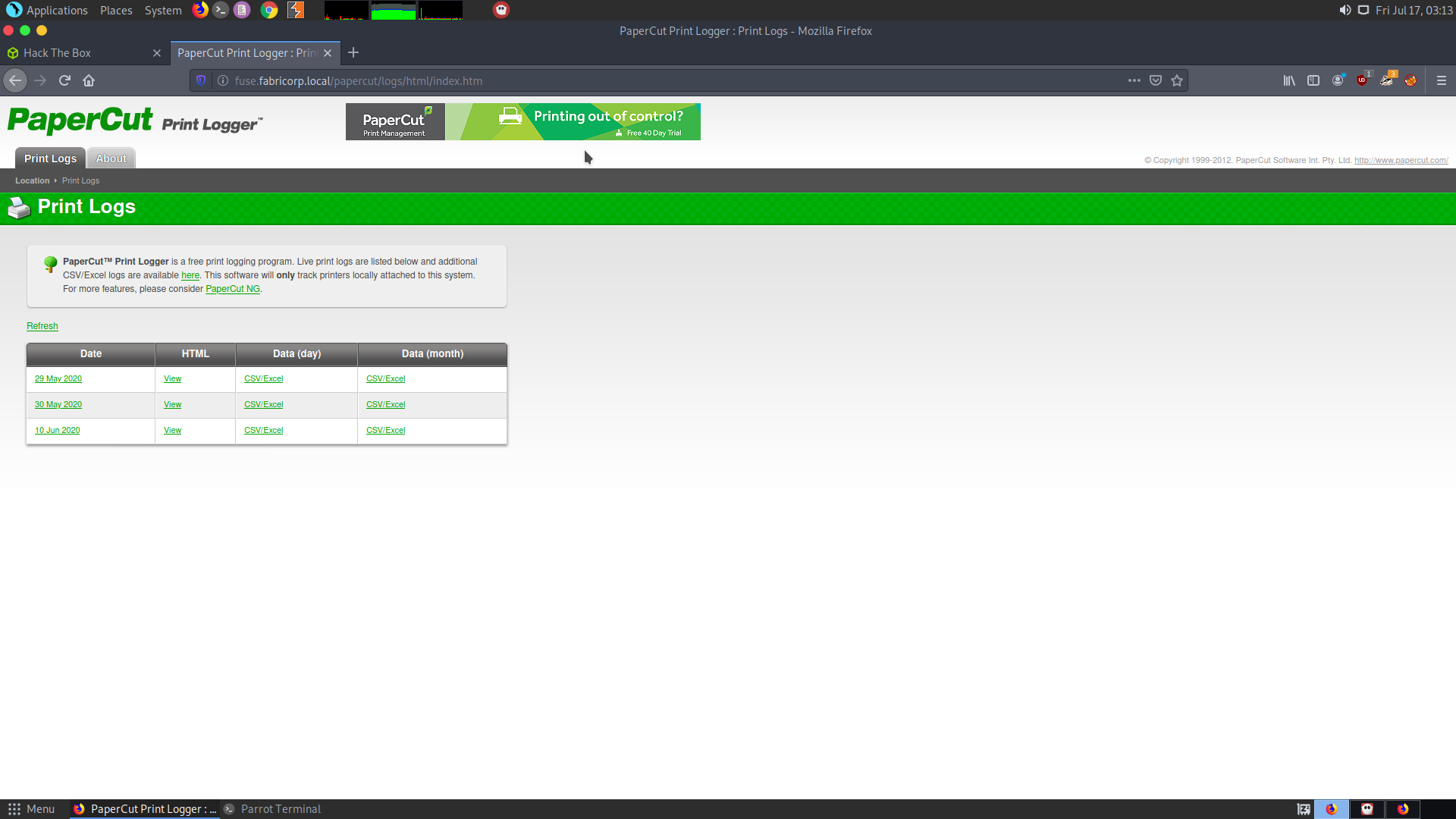Viewport: 1456px width, 819px height.
Task: Open the Firefox hamburger menu
Action: click(1442, 80)
